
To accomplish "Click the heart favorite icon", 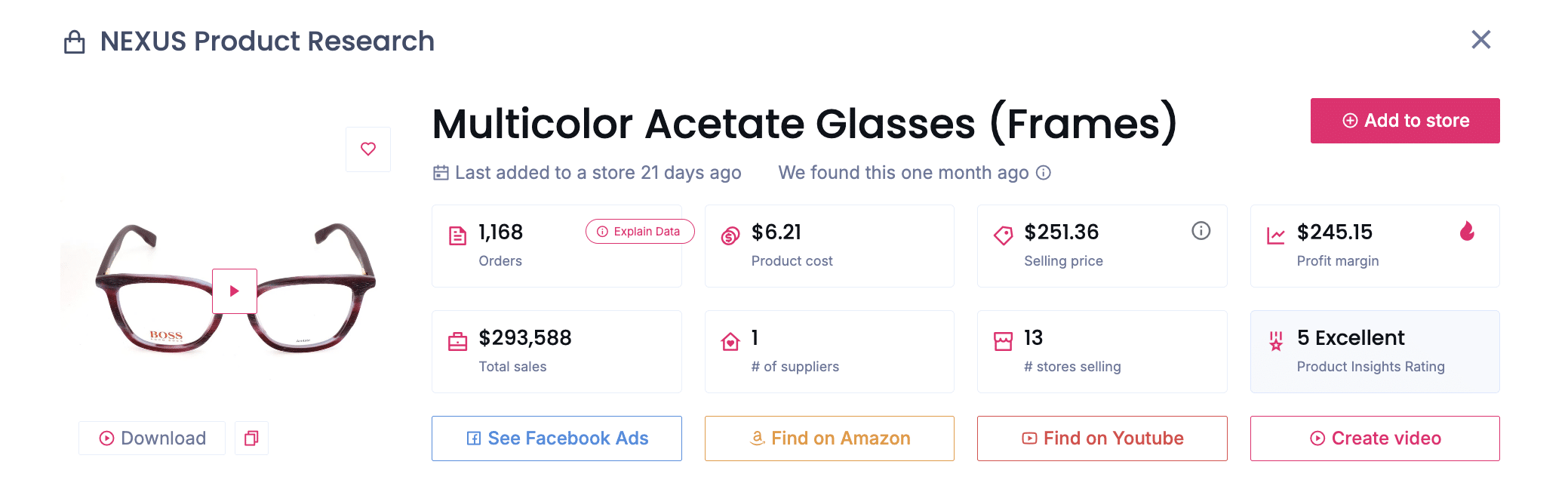I will pyautogui.click(x=368, y=149).
